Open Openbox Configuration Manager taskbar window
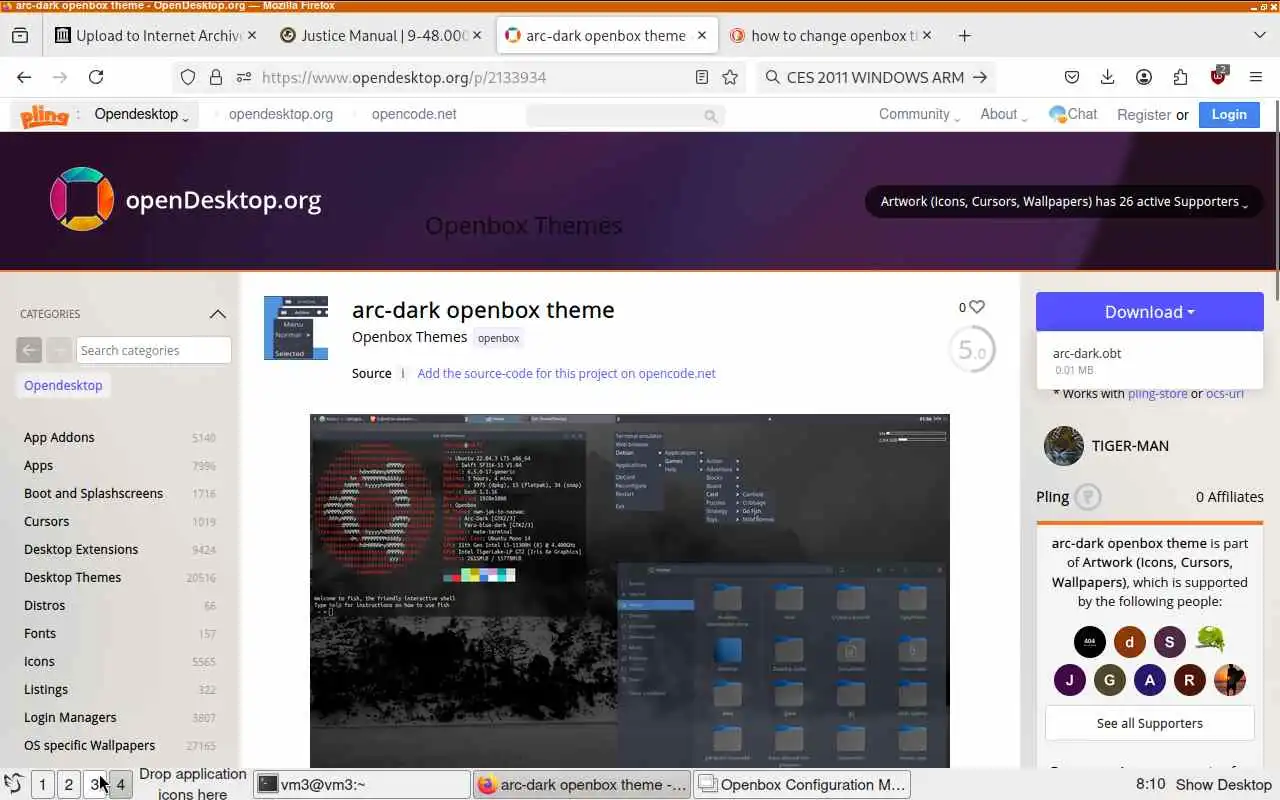Screen dimensions: 1280x800 (x=803, y=784)
